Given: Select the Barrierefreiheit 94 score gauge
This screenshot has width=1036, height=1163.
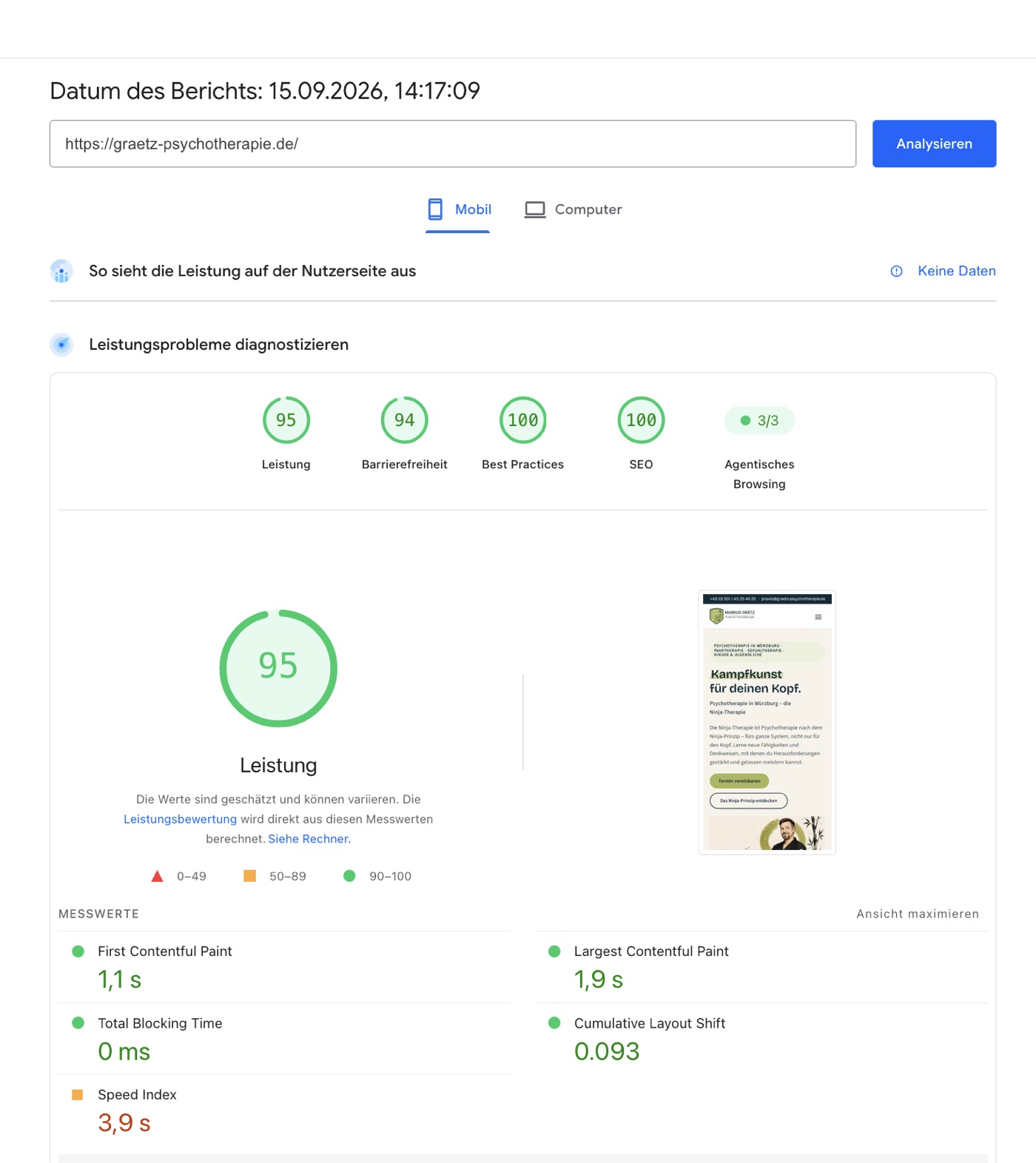Looking at the screenshot, I should 405,420.
